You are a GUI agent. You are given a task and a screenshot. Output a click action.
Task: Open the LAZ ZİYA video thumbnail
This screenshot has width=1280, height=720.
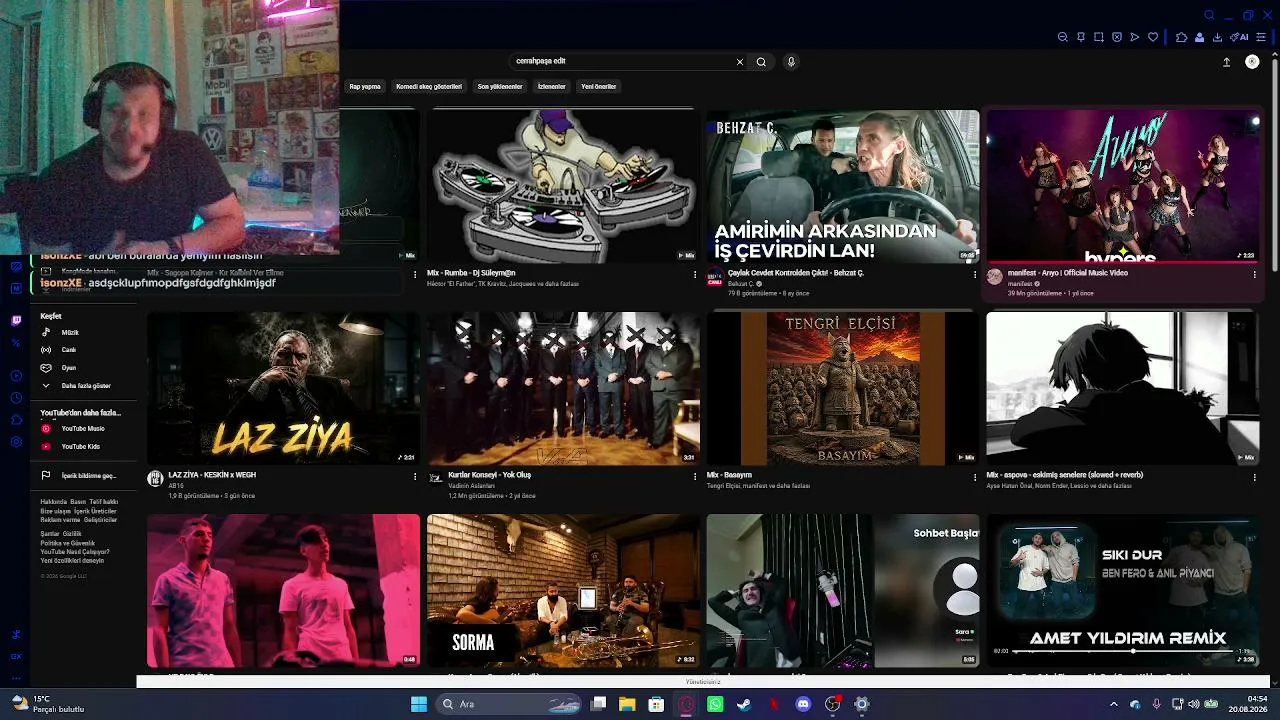(283, 388)
